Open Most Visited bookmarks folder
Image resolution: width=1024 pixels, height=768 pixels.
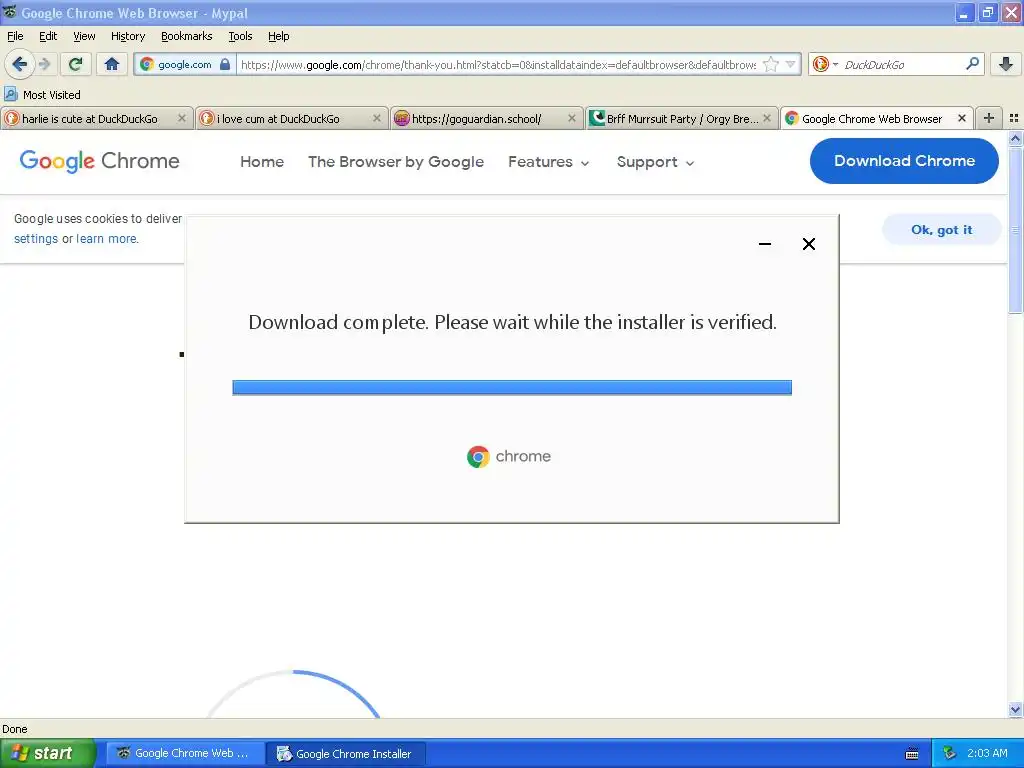[x=42, y=95]
